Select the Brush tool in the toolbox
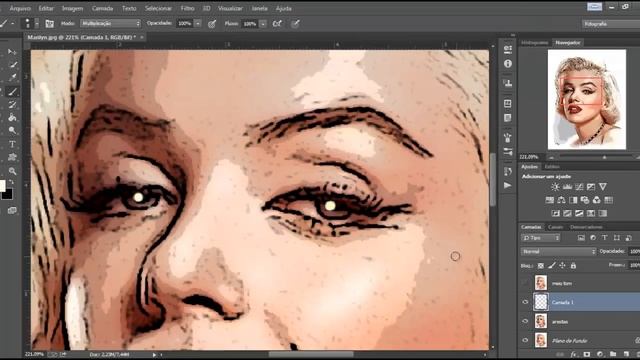The height and width of the screenshot is (360, 640). (x=12, y=92)
